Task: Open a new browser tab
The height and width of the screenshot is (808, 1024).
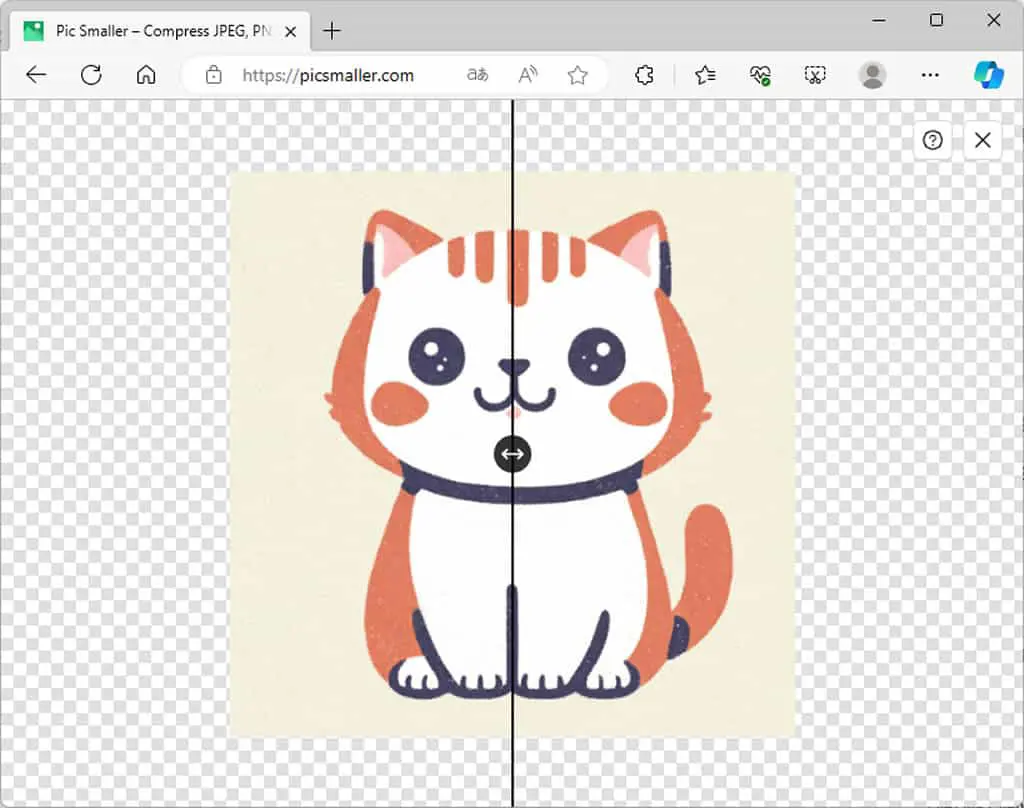Action: click(332, 31)
